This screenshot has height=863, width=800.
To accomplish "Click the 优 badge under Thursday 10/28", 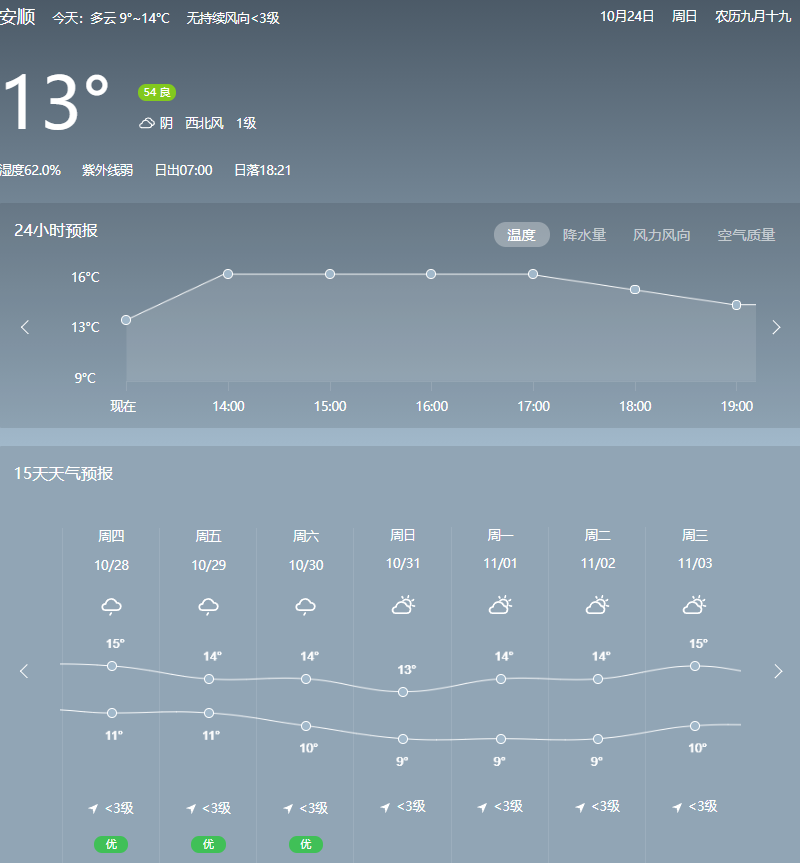I will coord(111,844).
